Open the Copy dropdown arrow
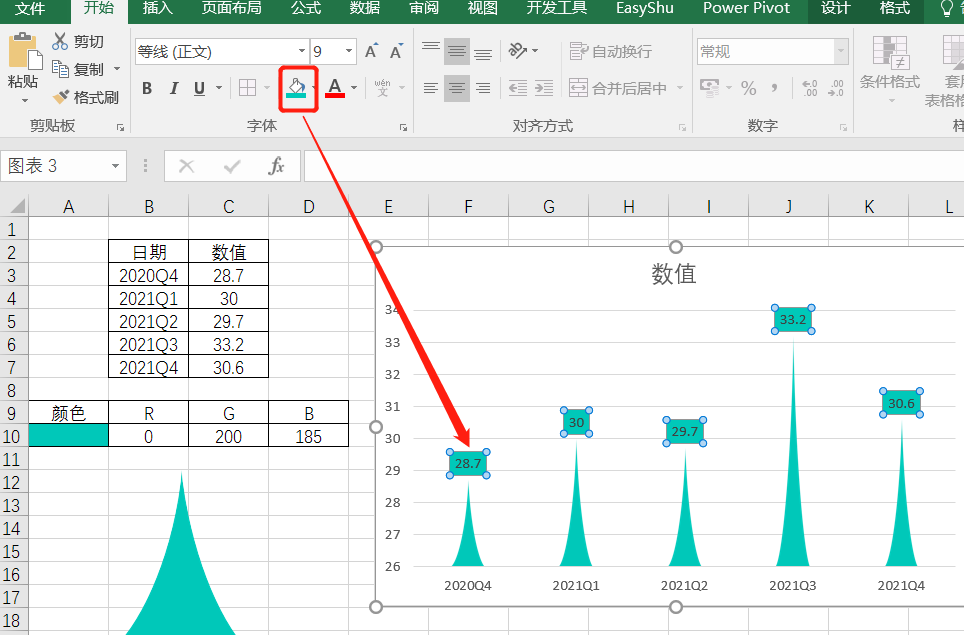The height and width of the screenshot is (635, 964). click(x=117, y=69)
